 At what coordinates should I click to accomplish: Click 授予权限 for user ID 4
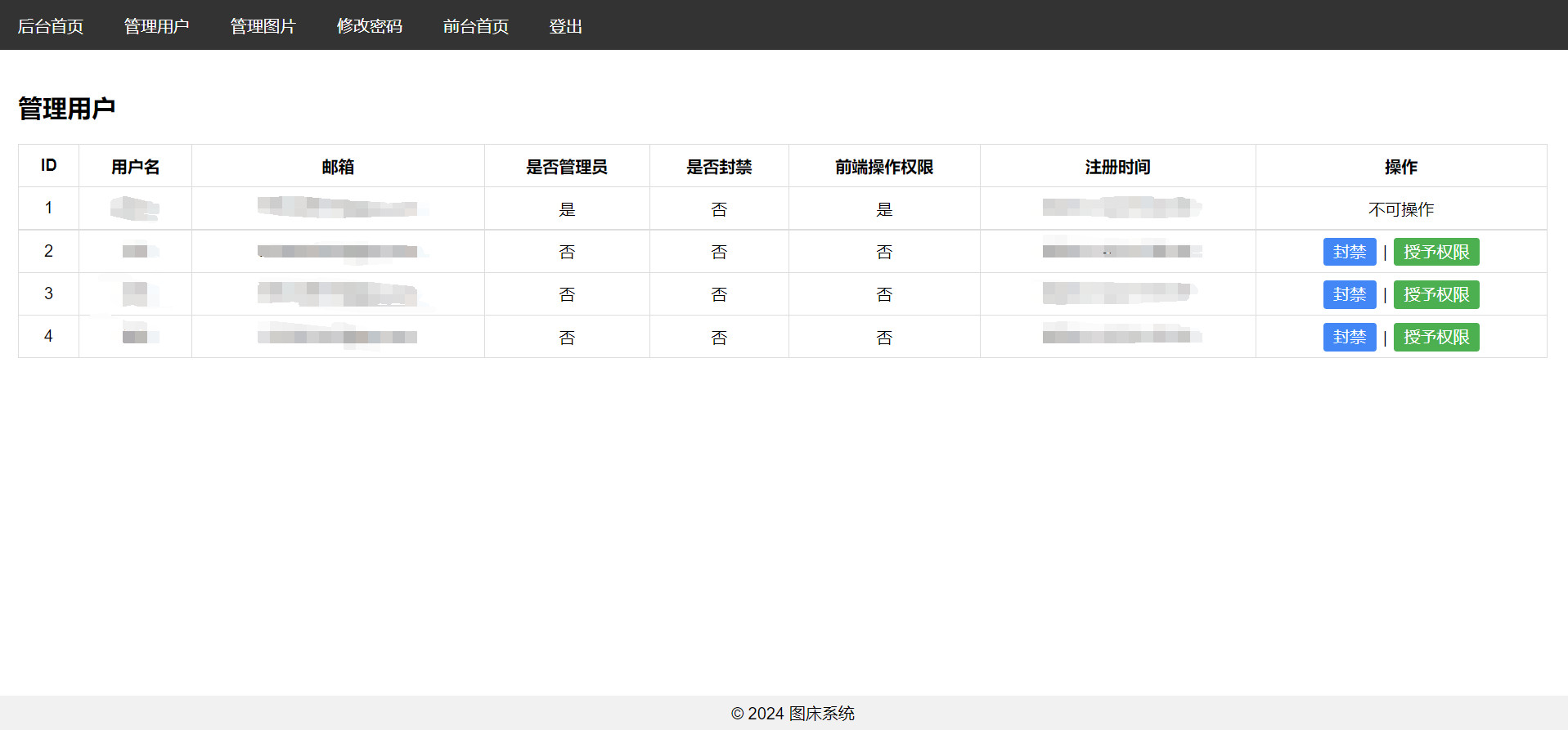pos(1435,337)
